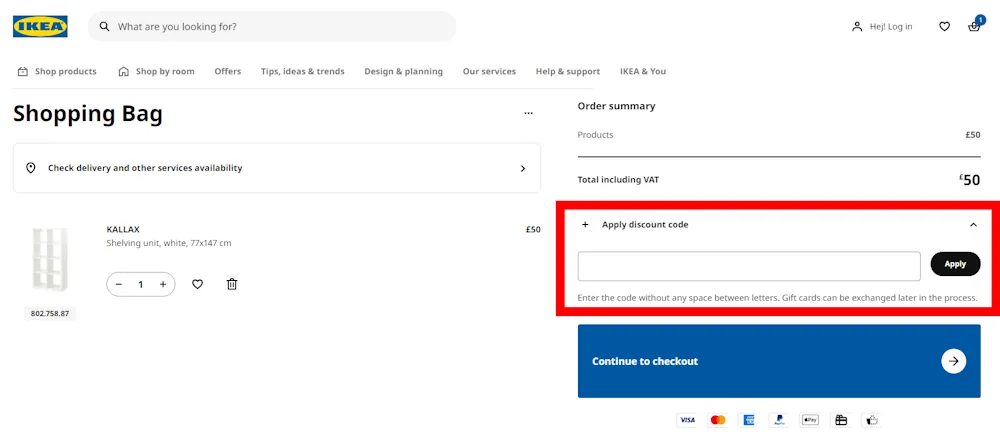Click the Apply discount code heading
The width and height of the screenshot is (1000, 438).
(x=645, y=224)
